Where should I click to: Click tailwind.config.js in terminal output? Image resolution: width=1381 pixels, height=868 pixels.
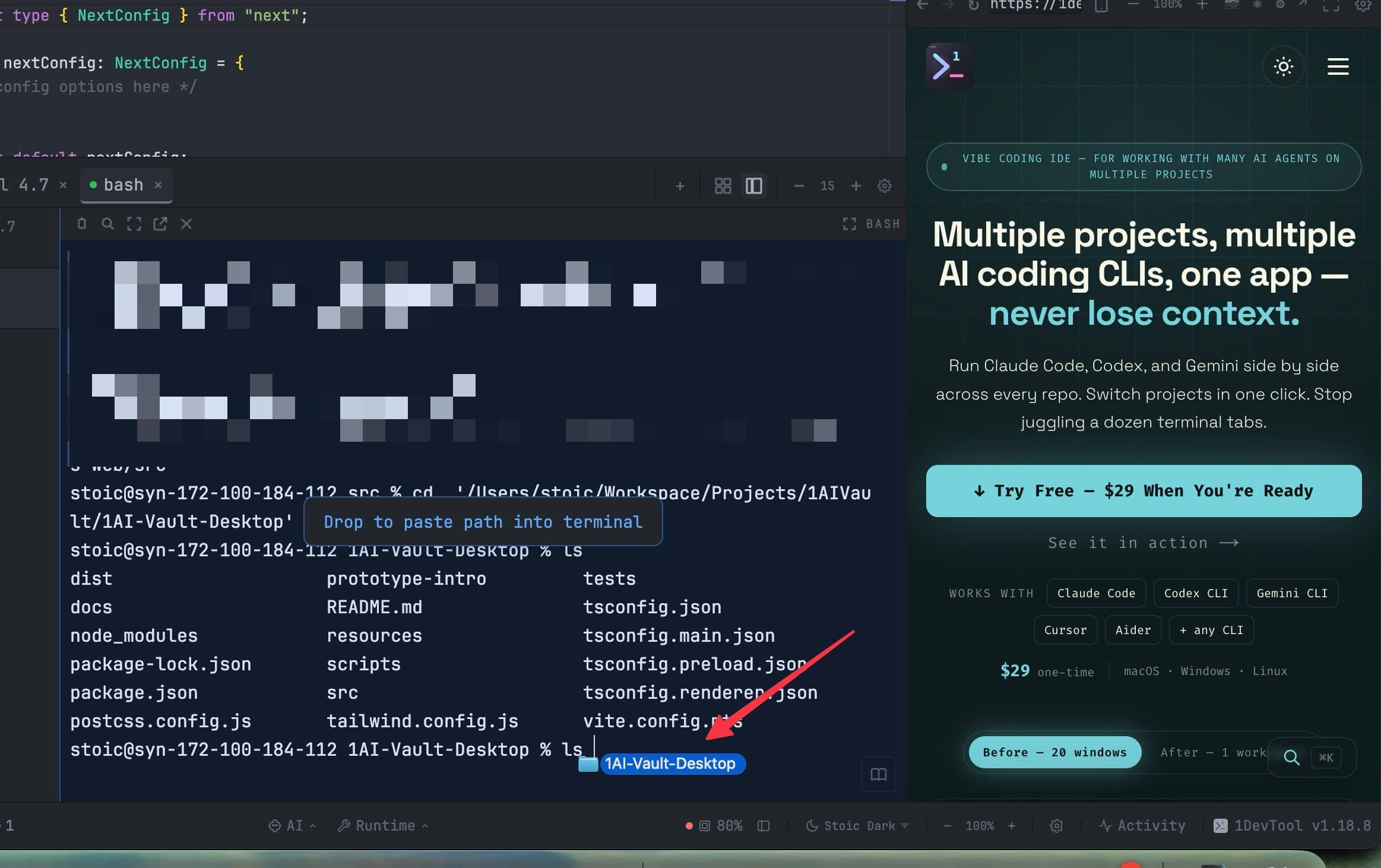coord(422,721)
